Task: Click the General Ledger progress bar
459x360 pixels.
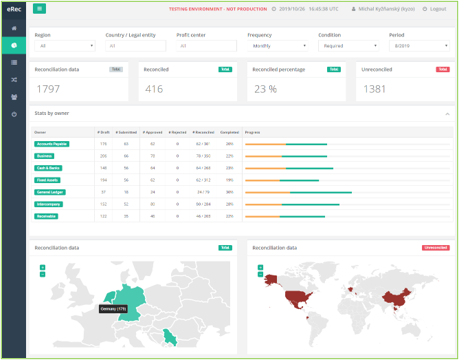Action: (x=347, y=192)
